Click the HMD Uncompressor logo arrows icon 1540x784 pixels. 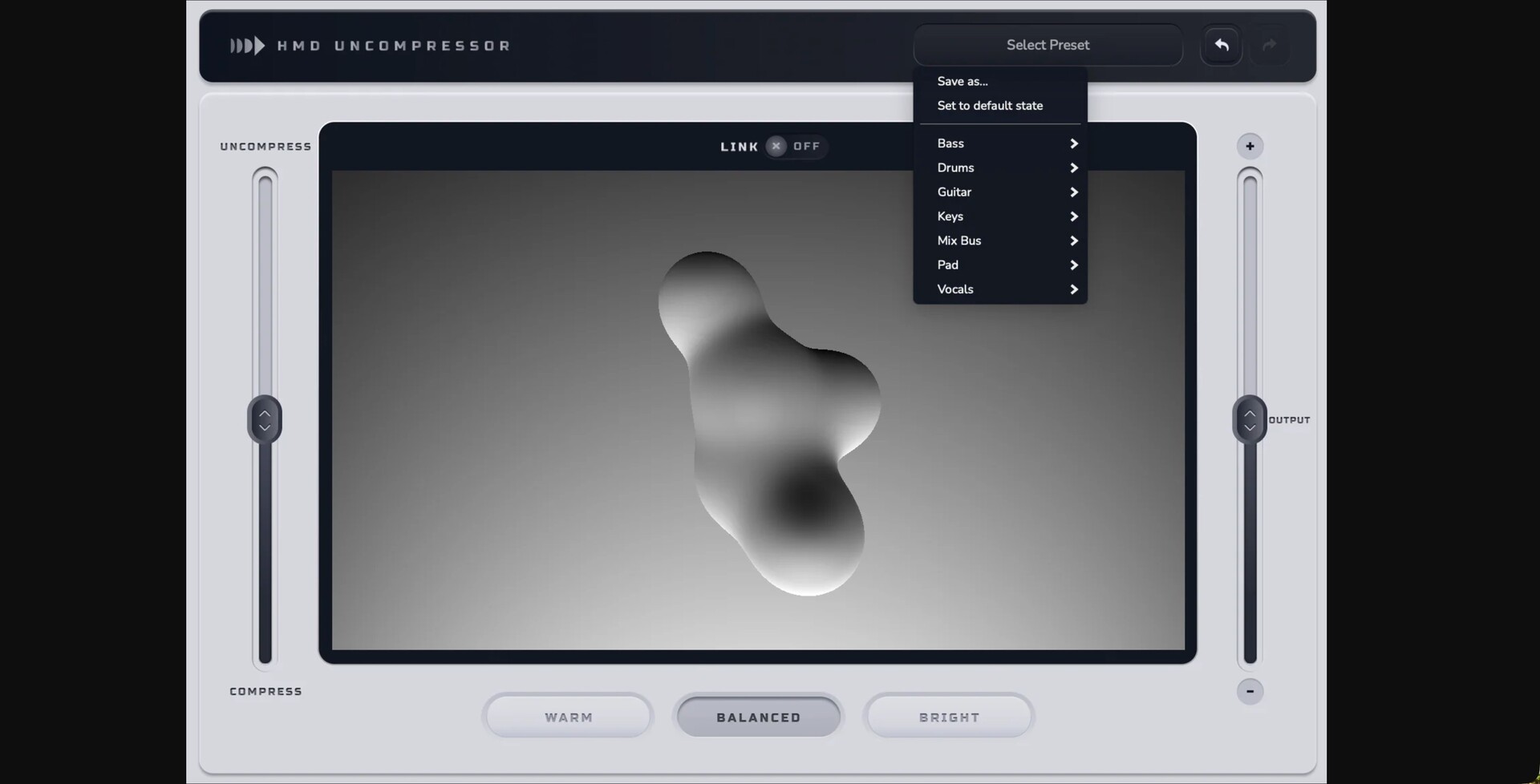[246, 46]
